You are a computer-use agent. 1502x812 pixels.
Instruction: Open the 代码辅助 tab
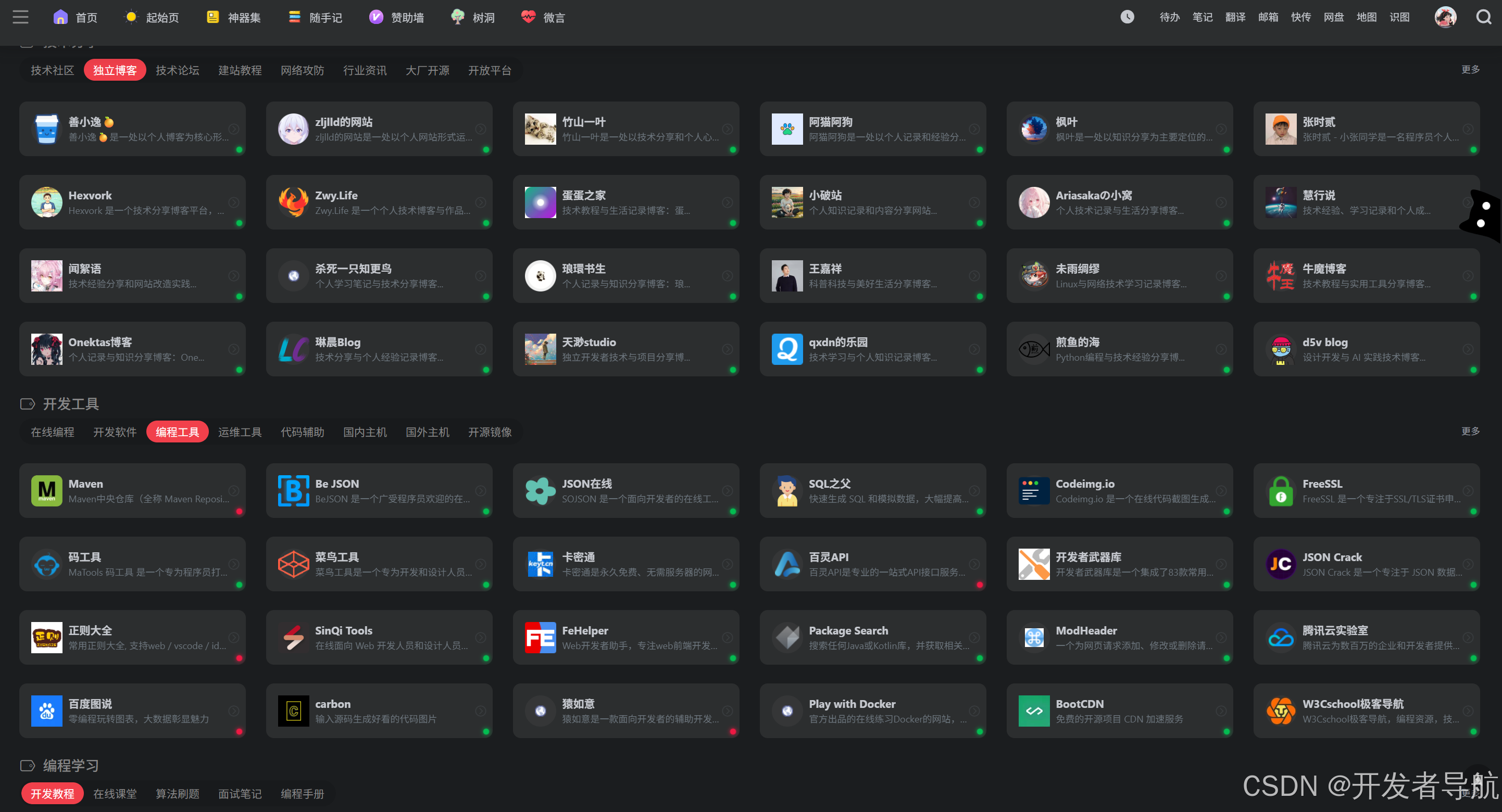pyautogui.click(x=302, y=432)
